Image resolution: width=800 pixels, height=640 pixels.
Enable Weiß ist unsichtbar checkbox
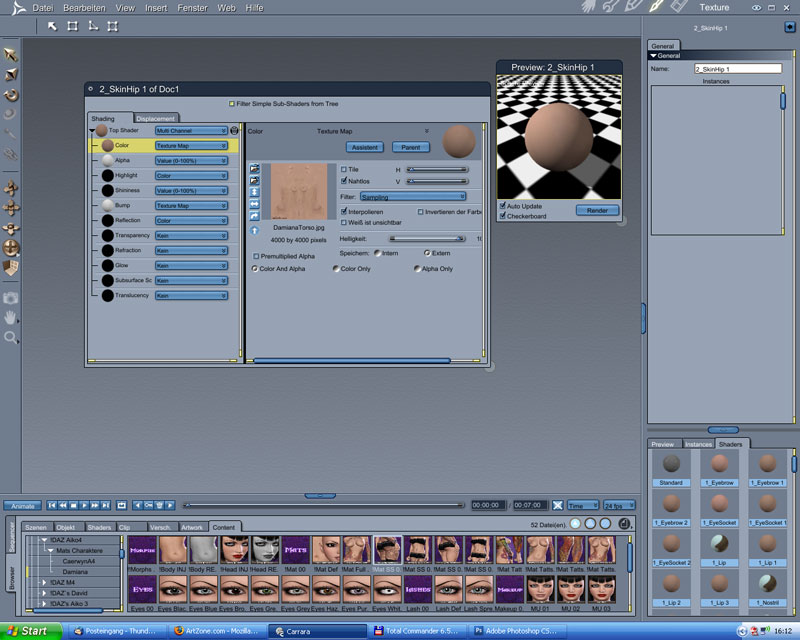(344, 223)
